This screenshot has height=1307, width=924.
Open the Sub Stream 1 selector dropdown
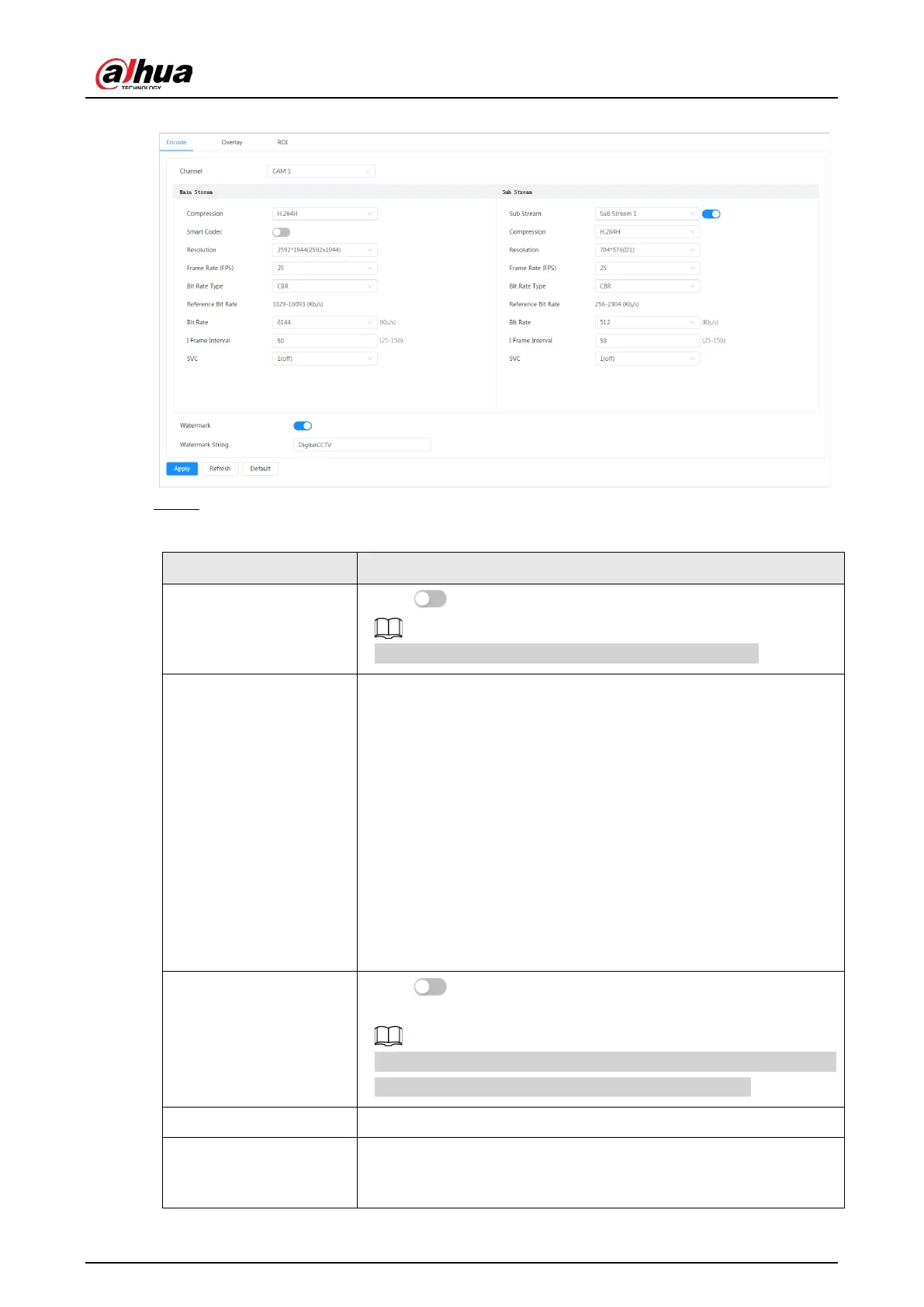(647, 213)
